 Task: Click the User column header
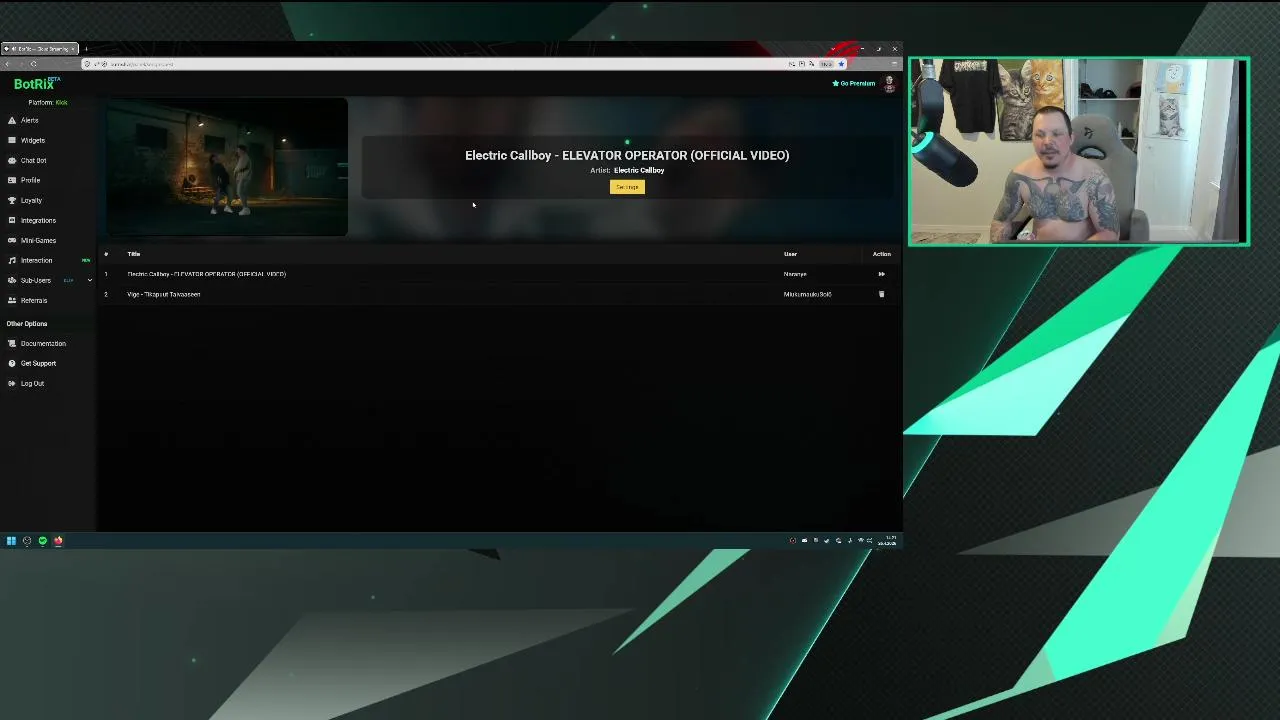(790, 254)
